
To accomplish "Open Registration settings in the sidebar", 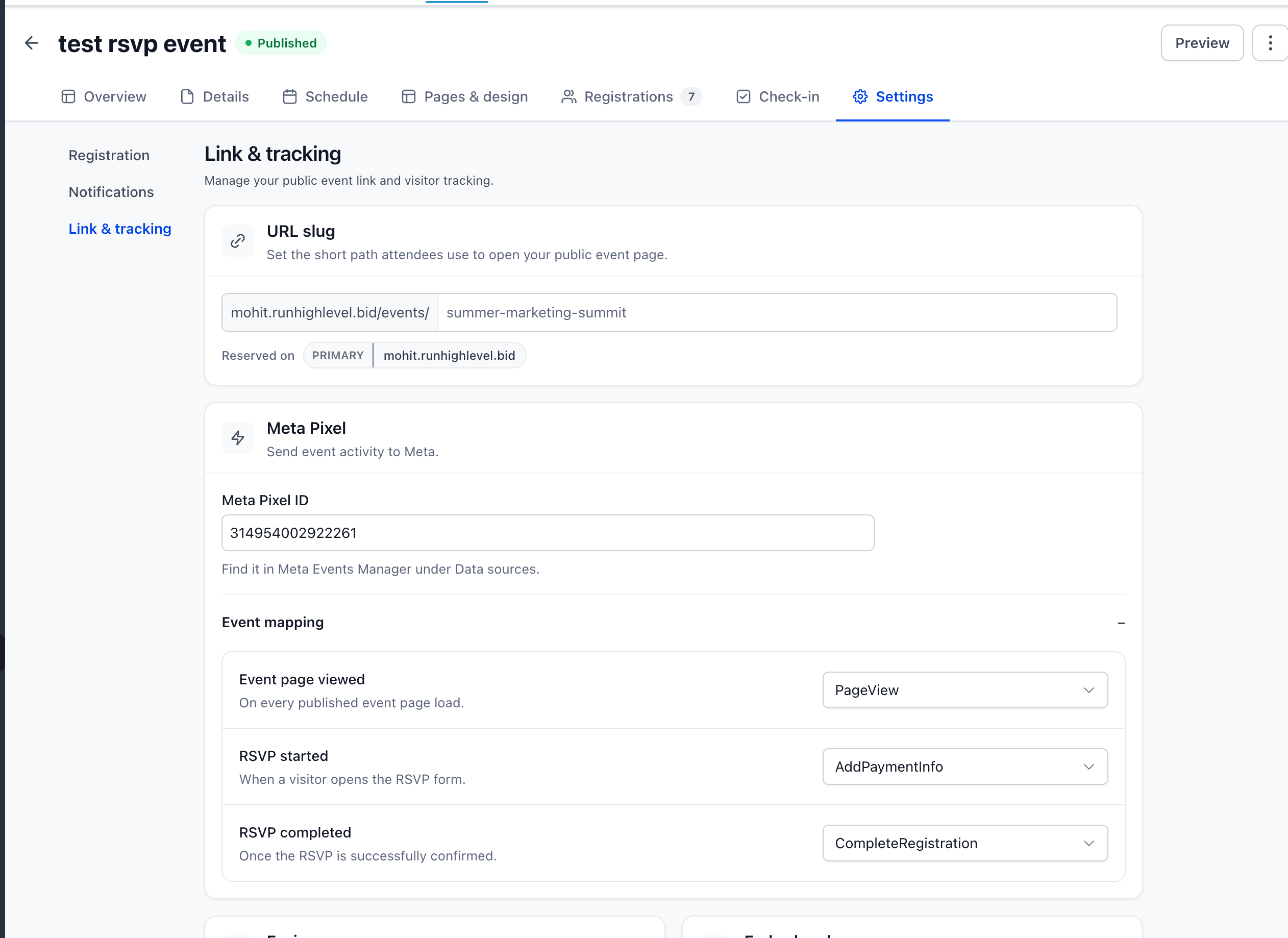I will (109, 156).
